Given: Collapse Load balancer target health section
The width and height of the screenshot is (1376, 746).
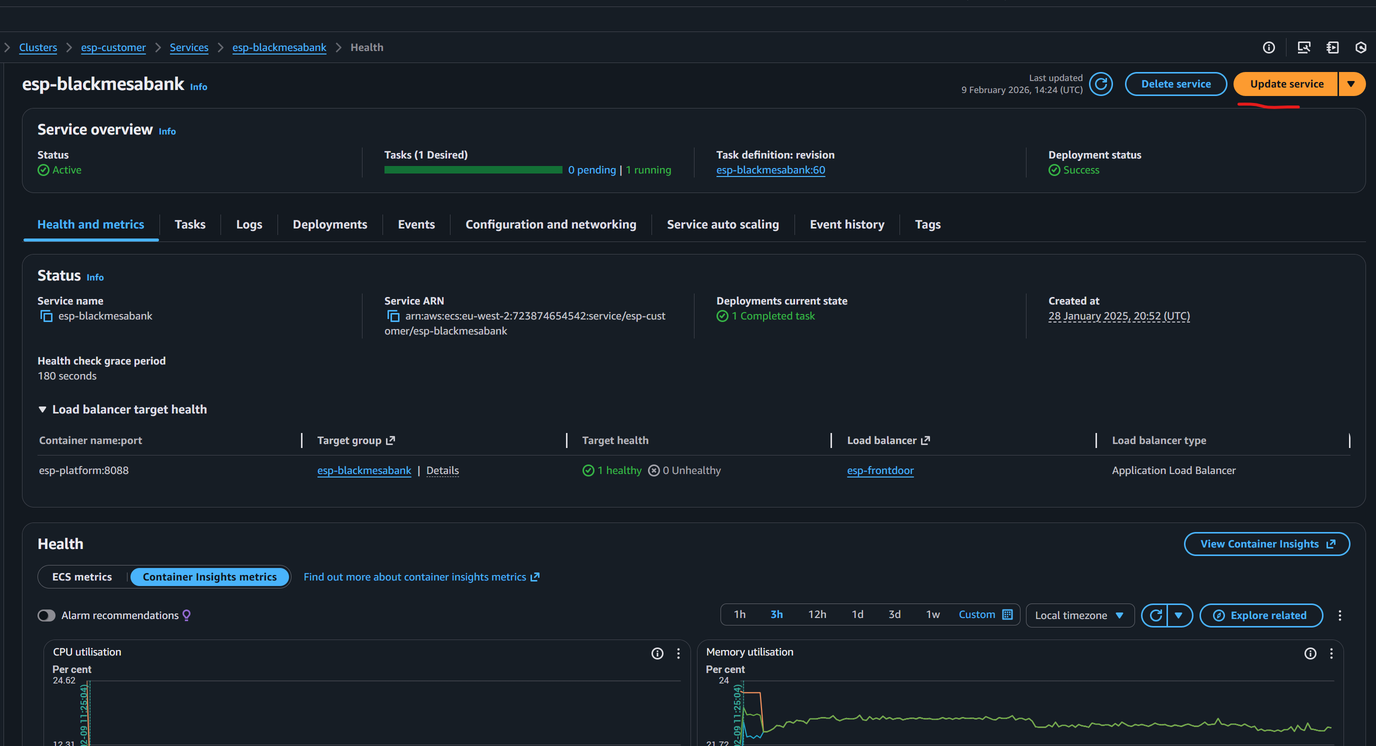Looking at the screenshot, I should coord(42,409).
